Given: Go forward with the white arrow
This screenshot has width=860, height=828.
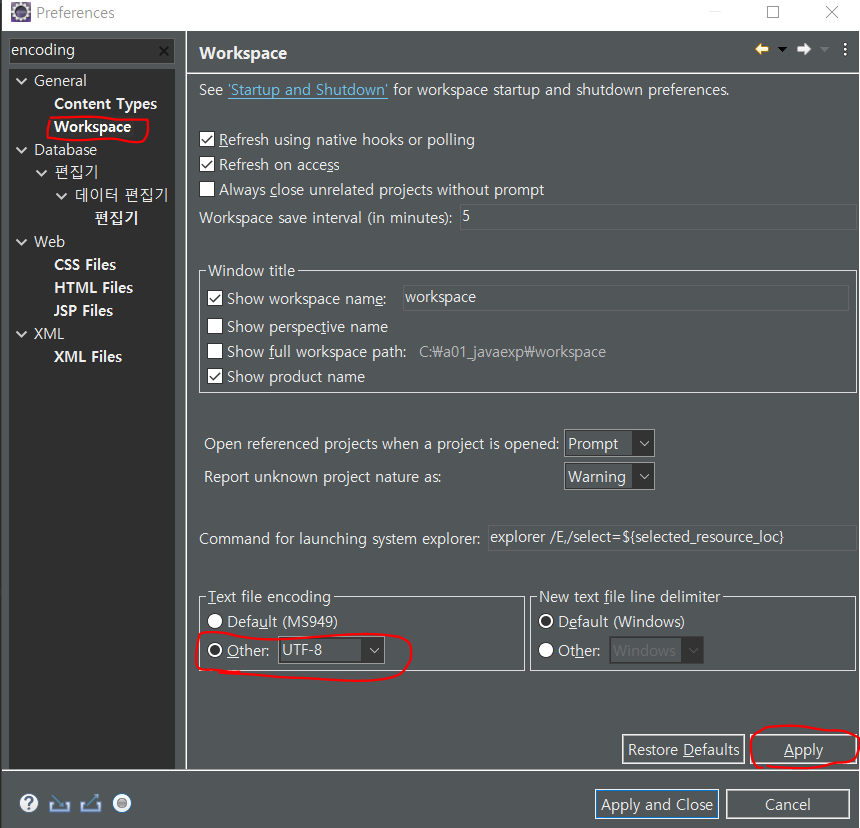Looking at the screenshot, I should coord(804,49).
